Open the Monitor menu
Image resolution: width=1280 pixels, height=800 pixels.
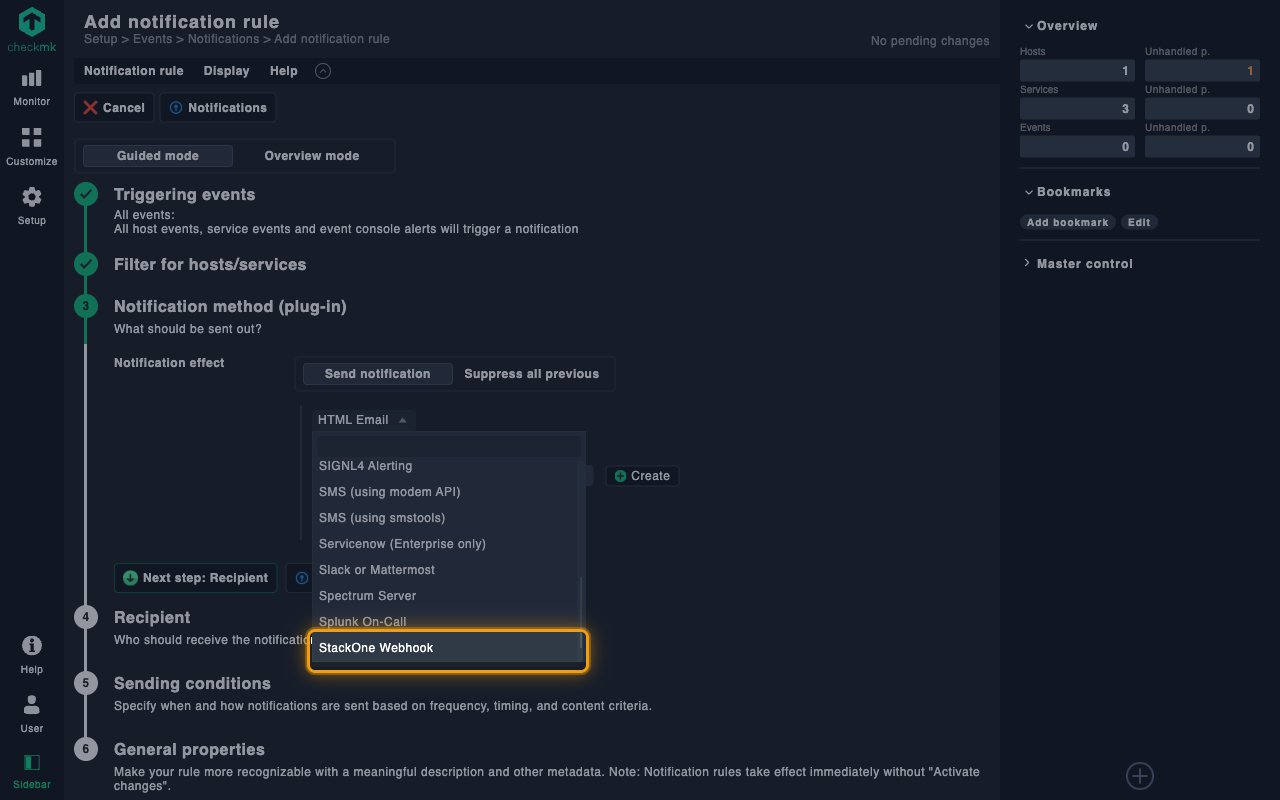pyautogui.click(x=32, y=88)
